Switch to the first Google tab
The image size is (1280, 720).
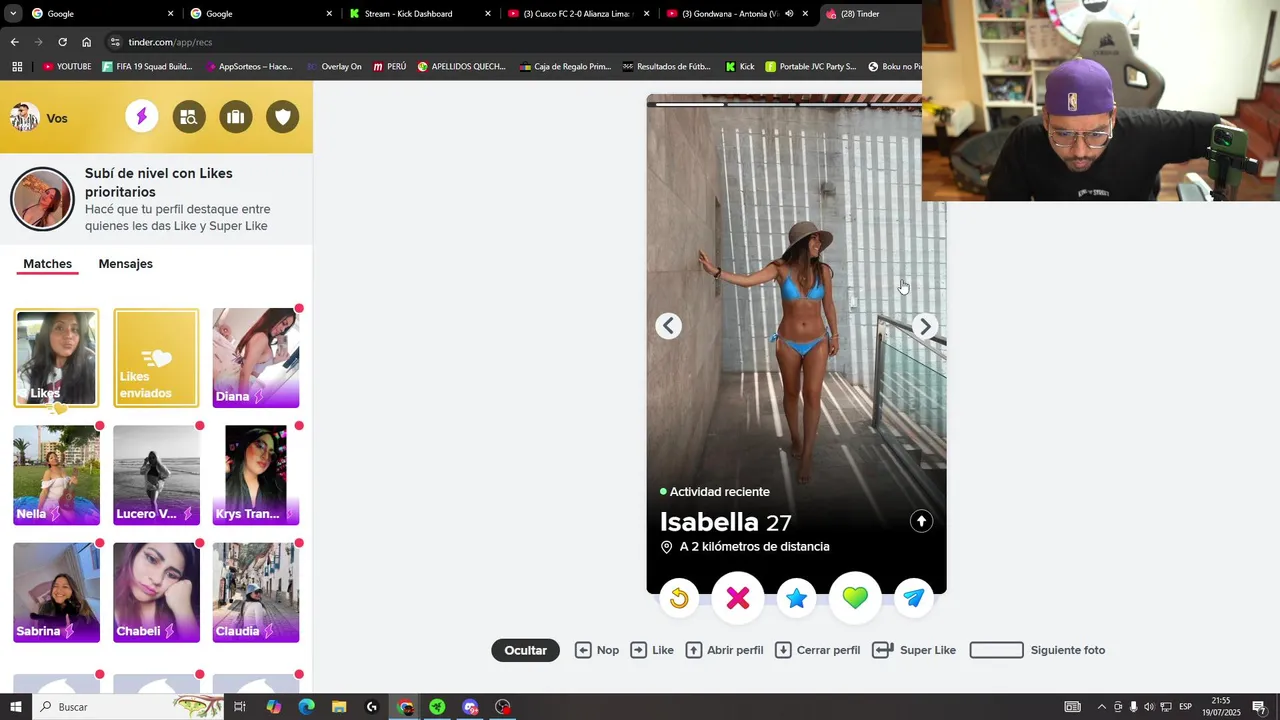102,14
